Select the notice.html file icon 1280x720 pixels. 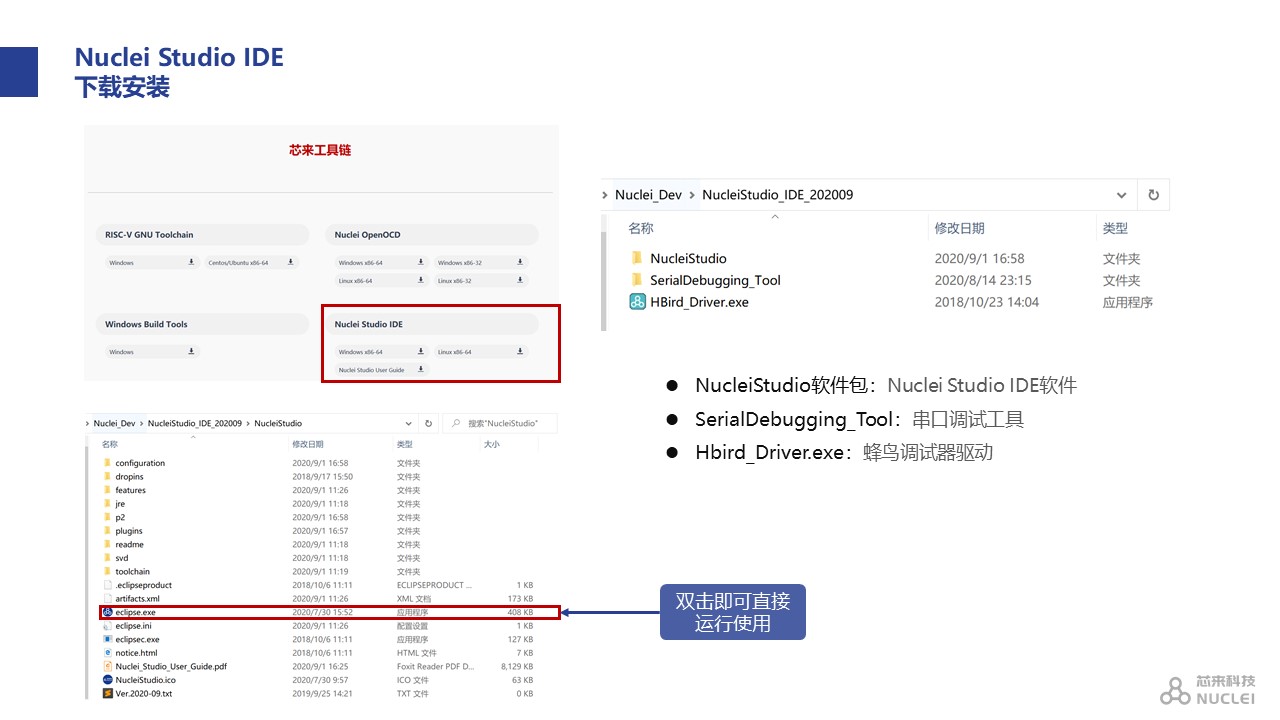click(107, 652)
